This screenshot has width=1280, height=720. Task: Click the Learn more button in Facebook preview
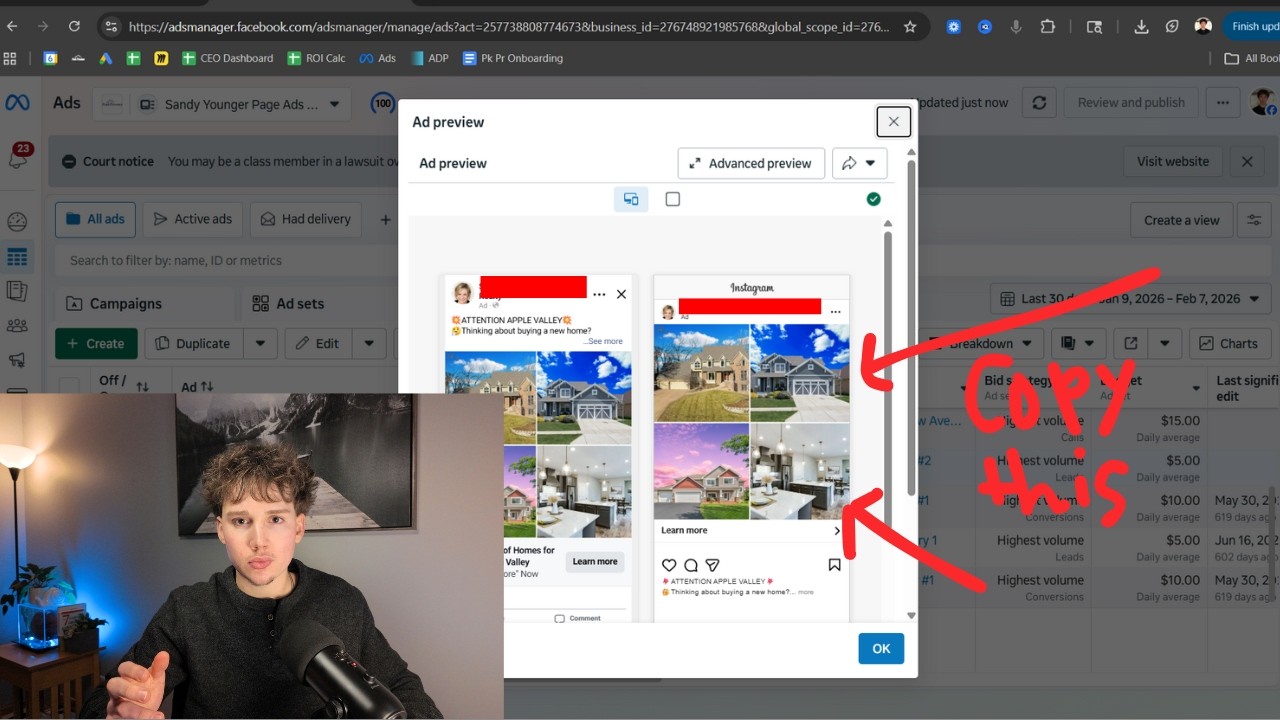[595, 561]
